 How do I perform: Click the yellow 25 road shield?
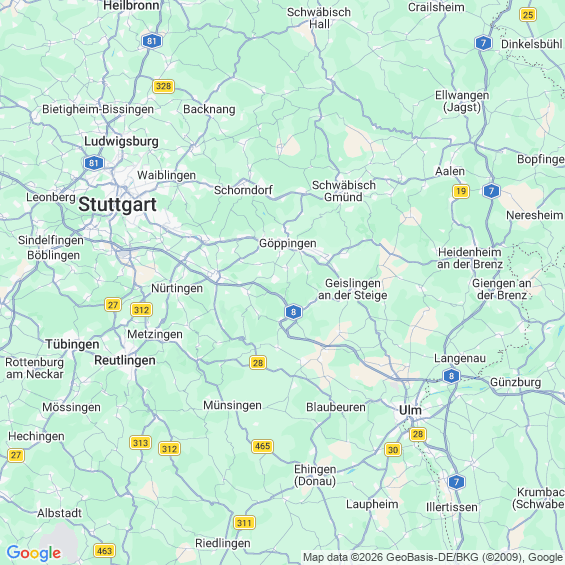[x=528, y=15]
